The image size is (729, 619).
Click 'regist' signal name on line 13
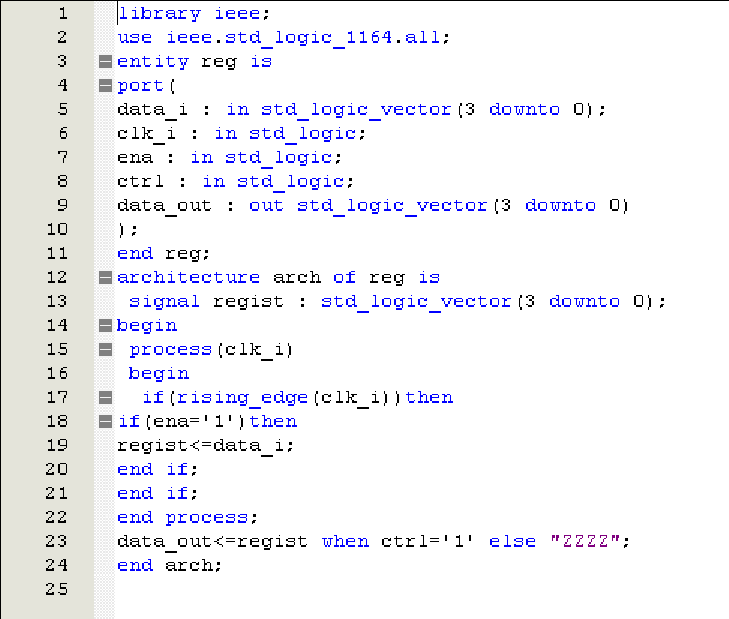tap(248, 302)
